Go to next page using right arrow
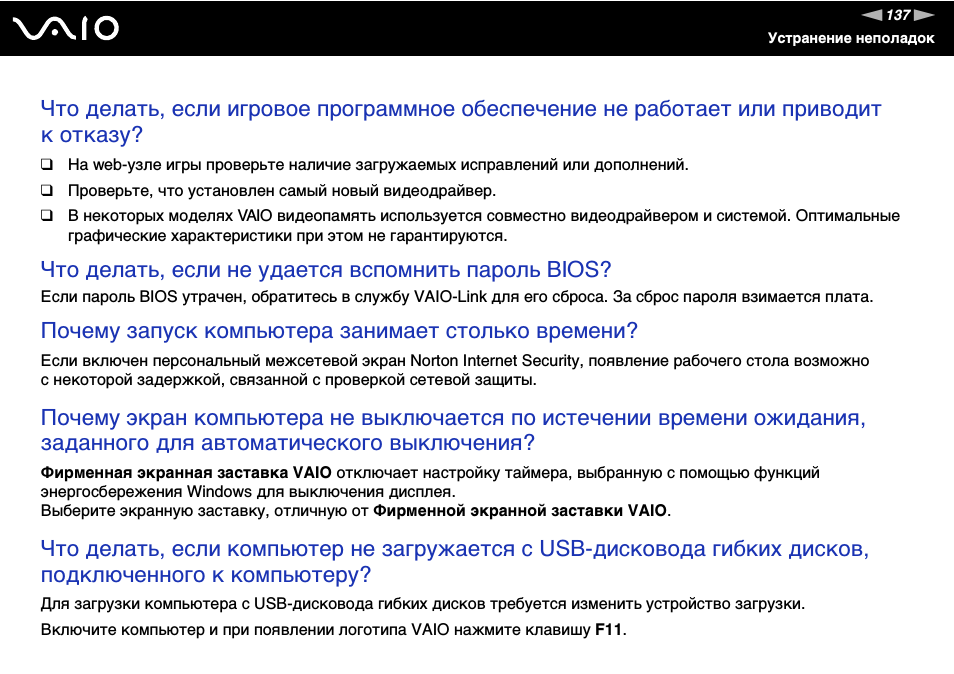Viewport: 954px width, 674px height. 924,15
